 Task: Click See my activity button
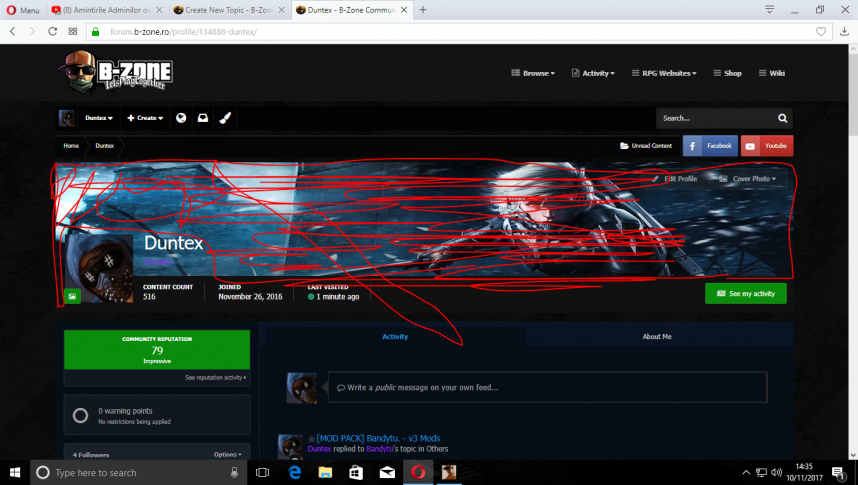tap(746, 293)
